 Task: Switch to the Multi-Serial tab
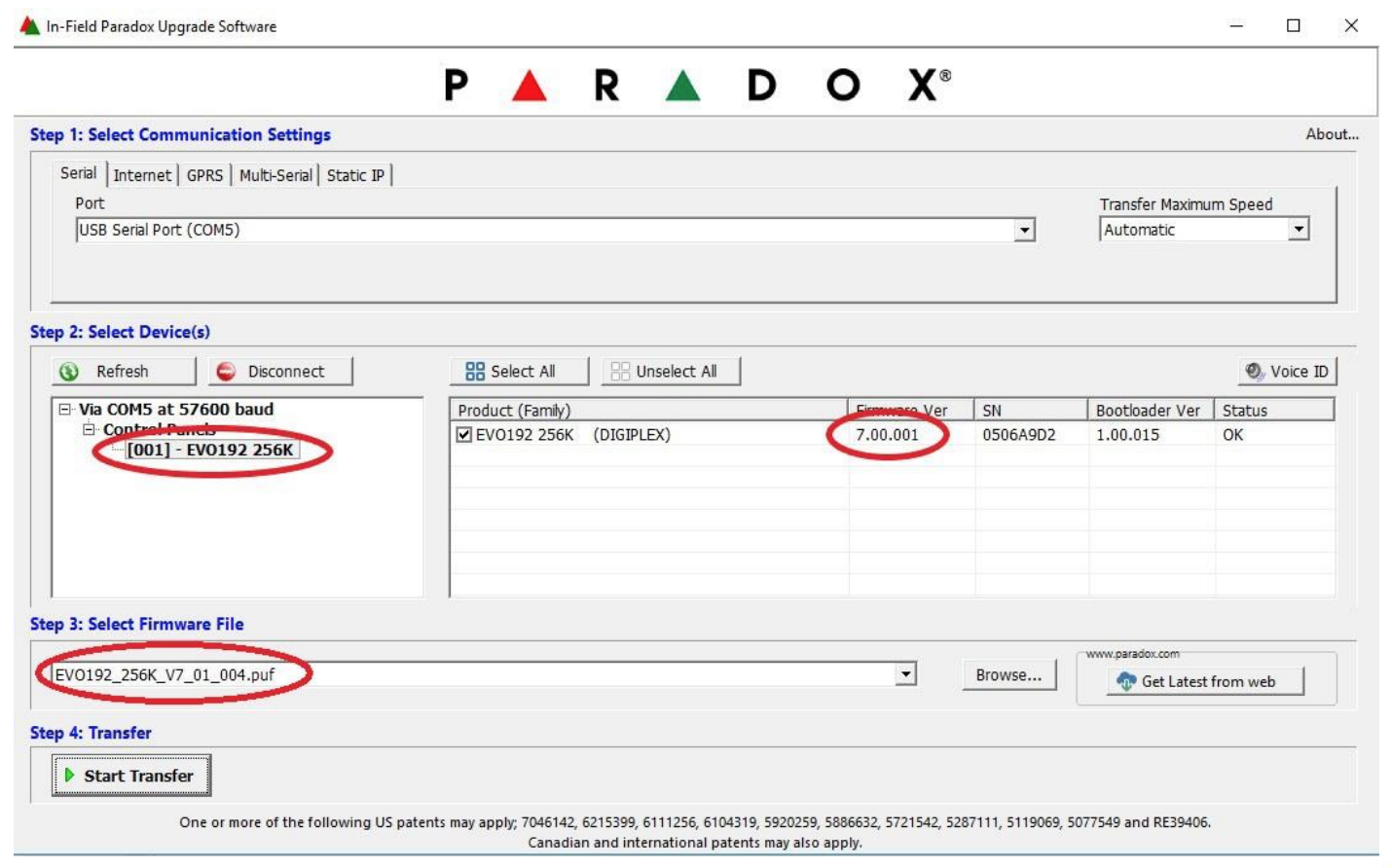275,175
